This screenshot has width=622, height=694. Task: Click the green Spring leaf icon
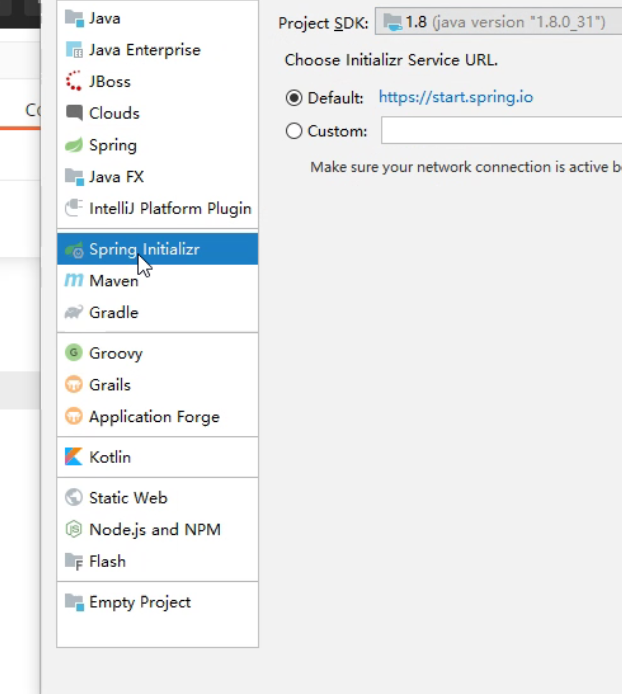[74, 145]
